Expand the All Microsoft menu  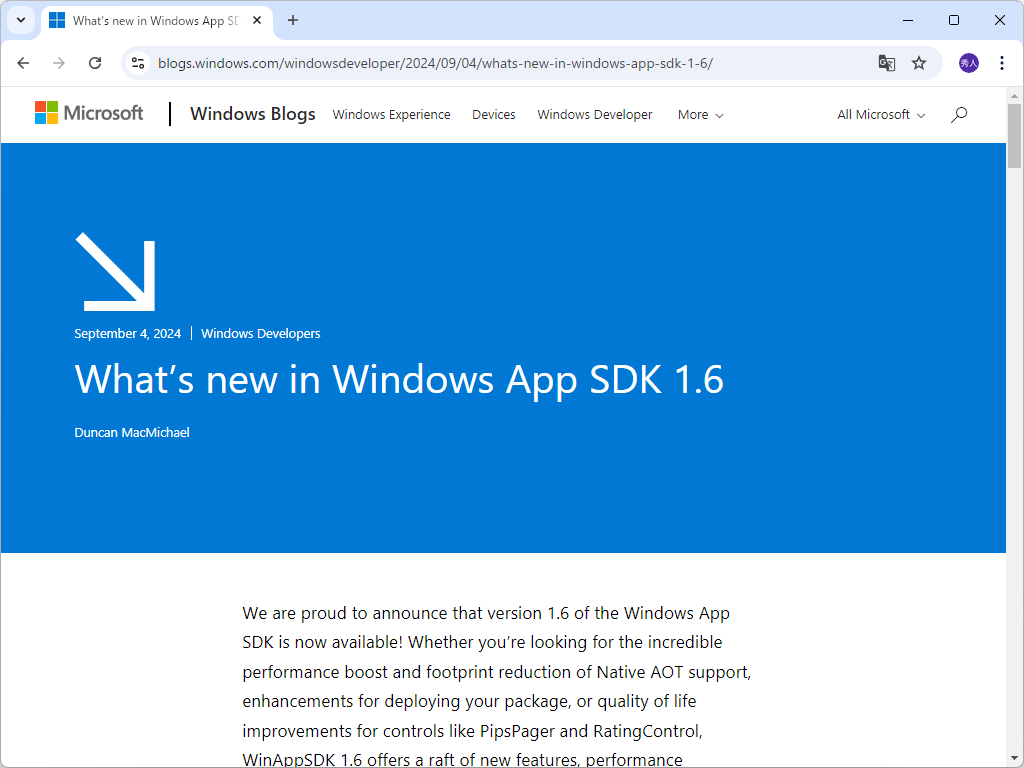[x=881, y=115]
